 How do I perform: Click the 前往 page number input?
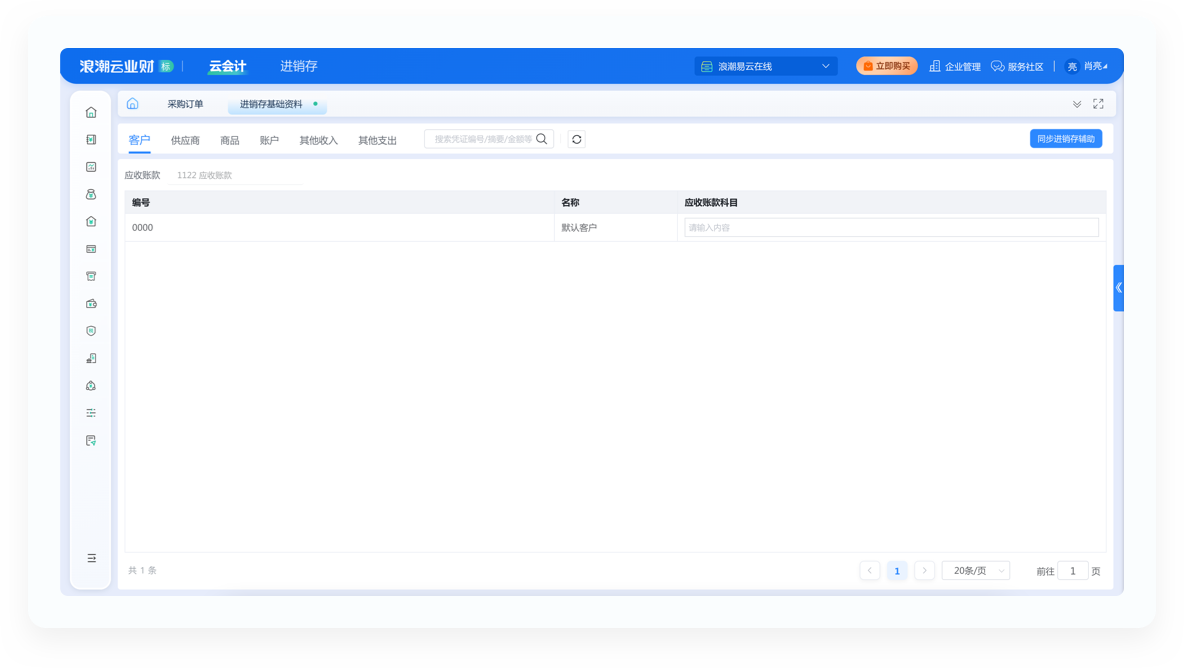(x=1072, y=571)
